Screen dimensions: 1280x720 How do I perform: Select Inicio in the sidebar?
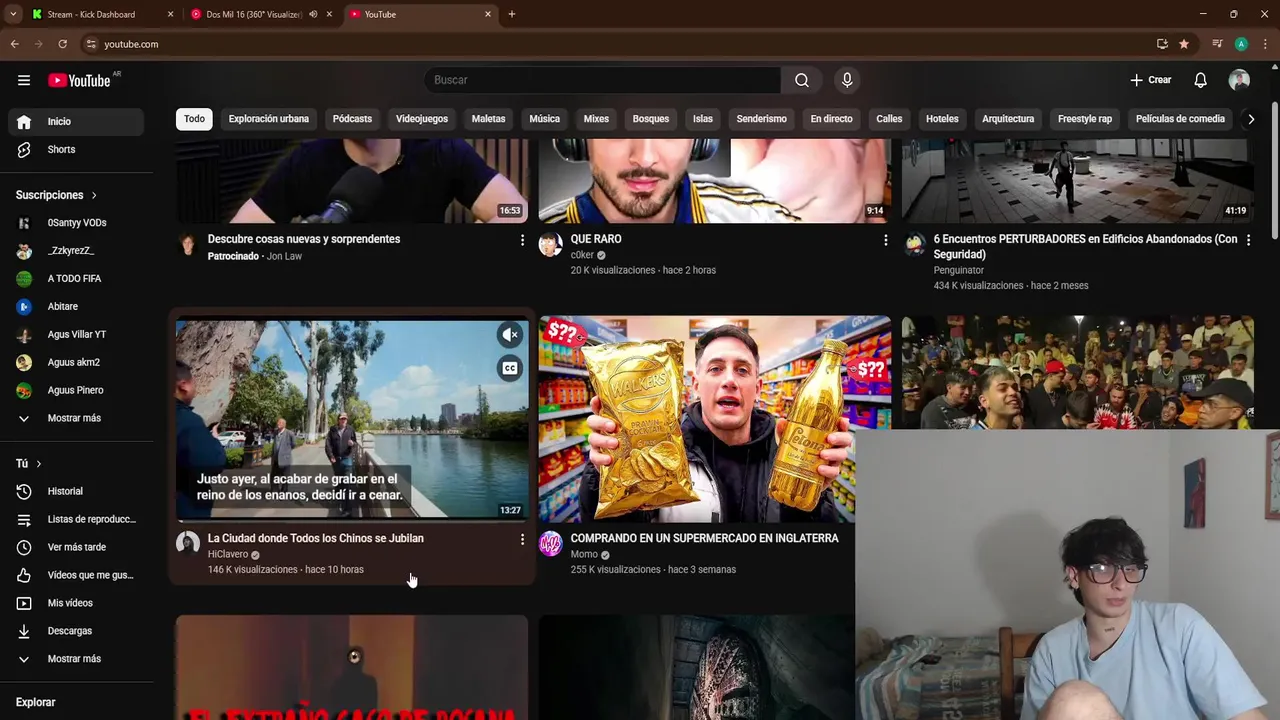pyautogui.click(x=76, y=121)
